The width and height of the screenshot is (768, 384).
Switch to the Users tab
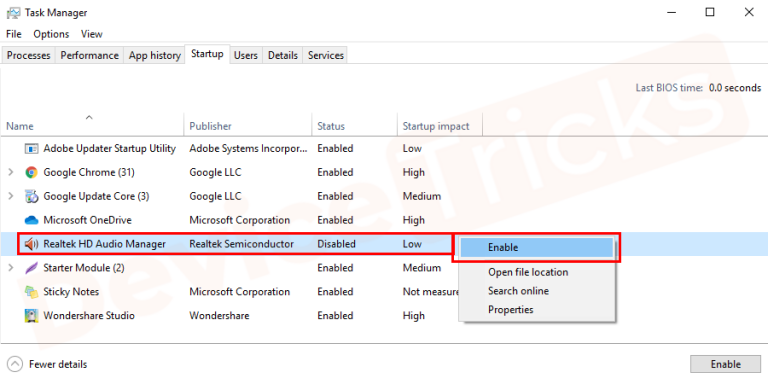pos(246,55)
